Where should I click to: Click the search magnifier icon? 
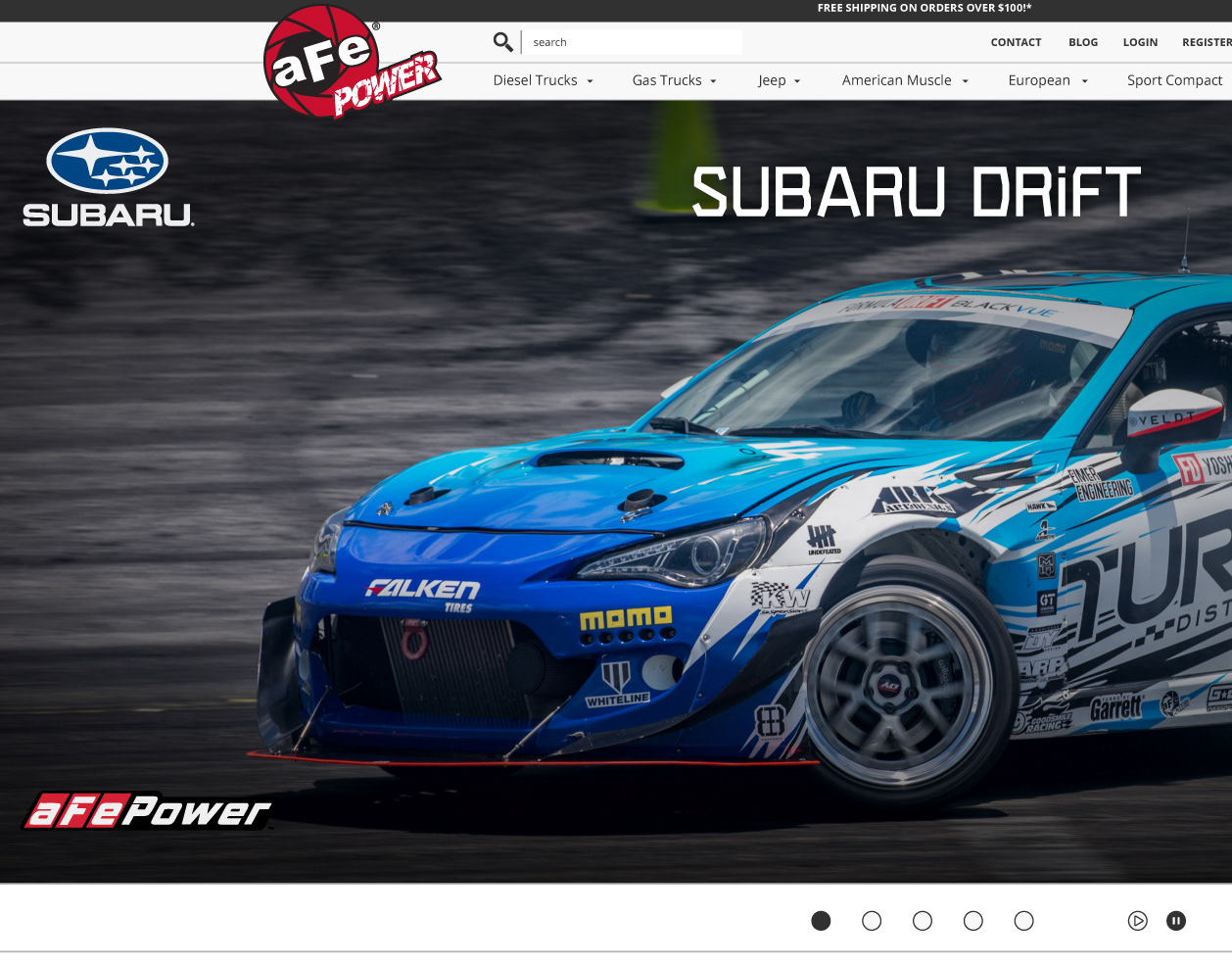click(503, 42)
